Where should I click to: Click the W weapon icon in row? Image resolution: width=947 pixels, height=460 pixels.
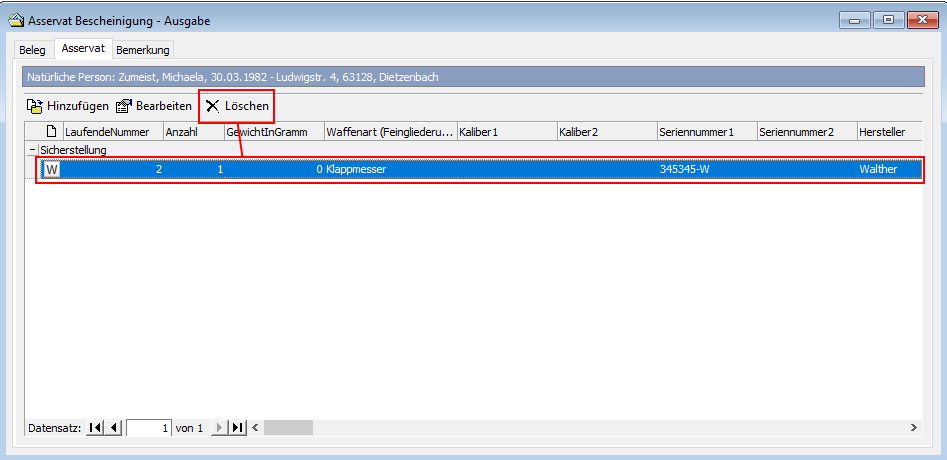pyautogui.click(x=52, y=170)
